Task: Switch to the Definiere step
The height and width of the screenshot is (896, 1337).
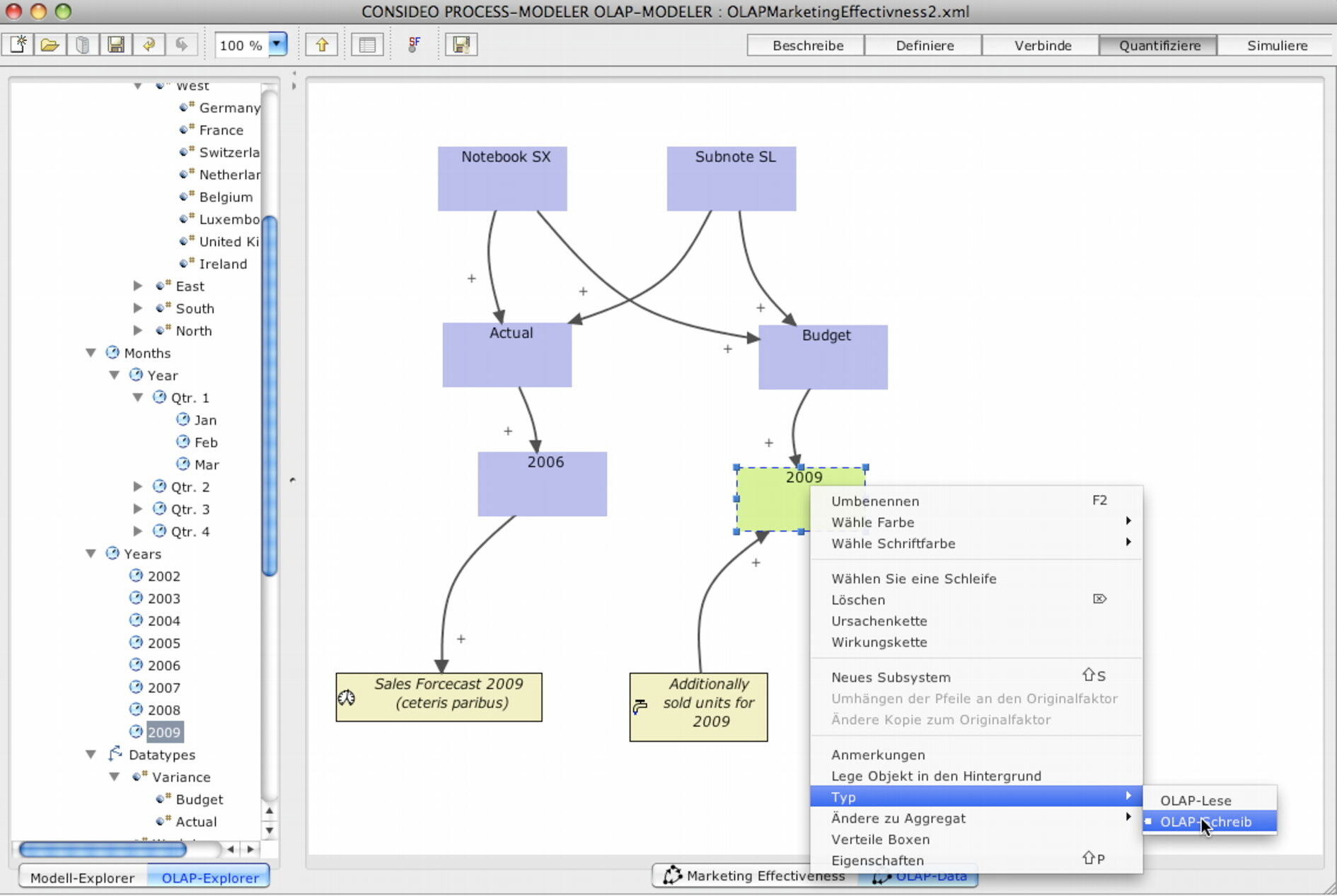Action: pos(925,45)
